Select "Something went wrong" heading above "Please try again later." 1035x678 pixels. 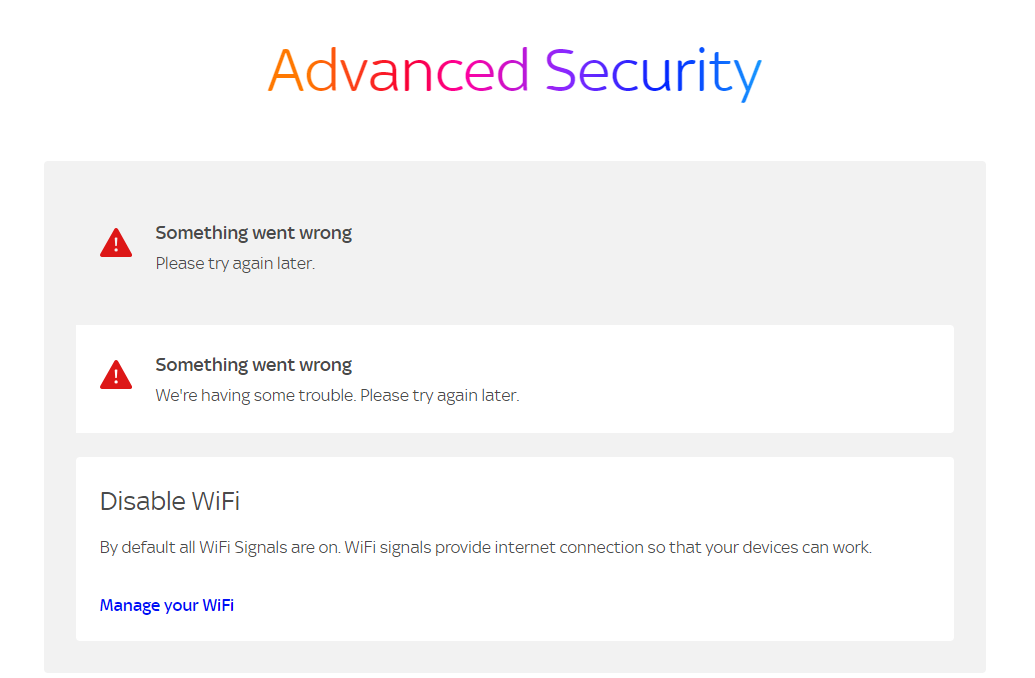253,233
